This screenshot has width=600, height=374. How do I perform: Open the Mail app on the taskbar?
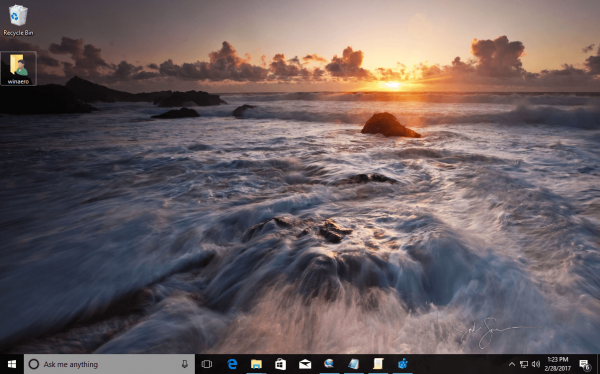pos(305,364)
